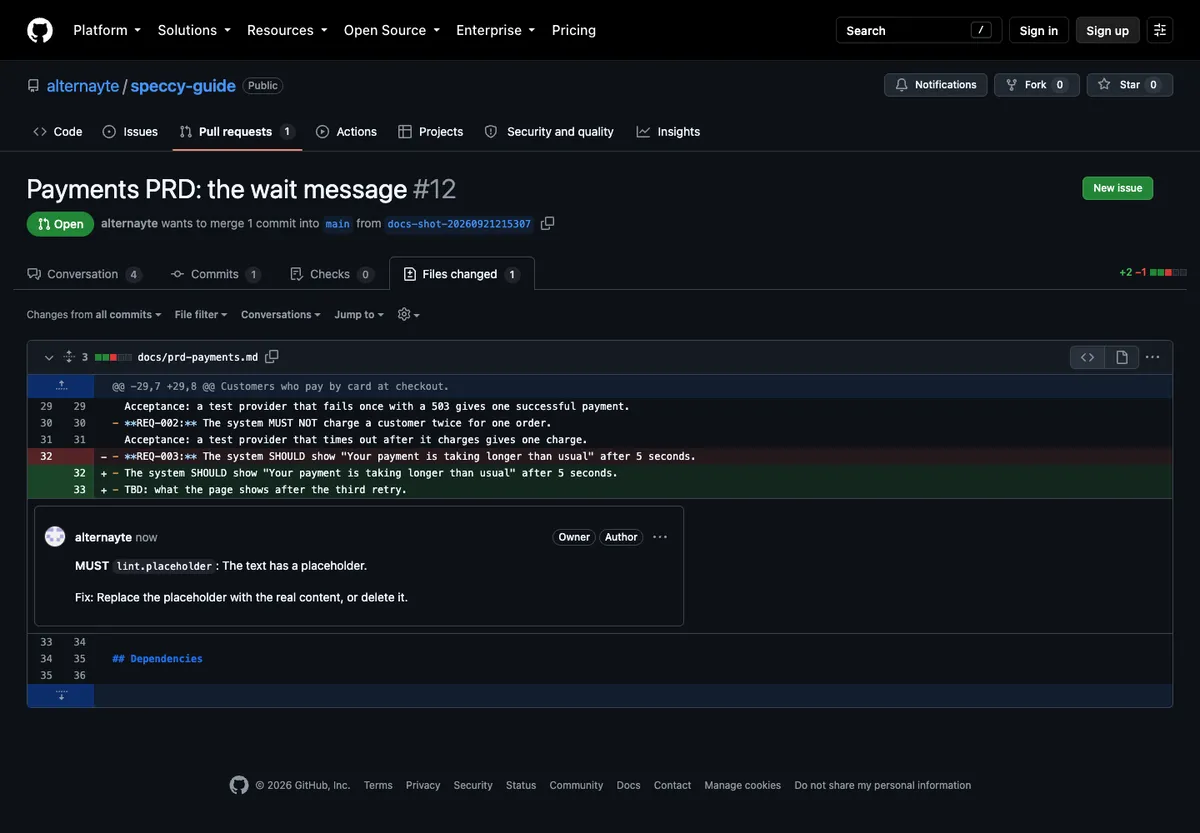Select the Files changed tab
The image size is (1200, 833).
click(462, 274)
